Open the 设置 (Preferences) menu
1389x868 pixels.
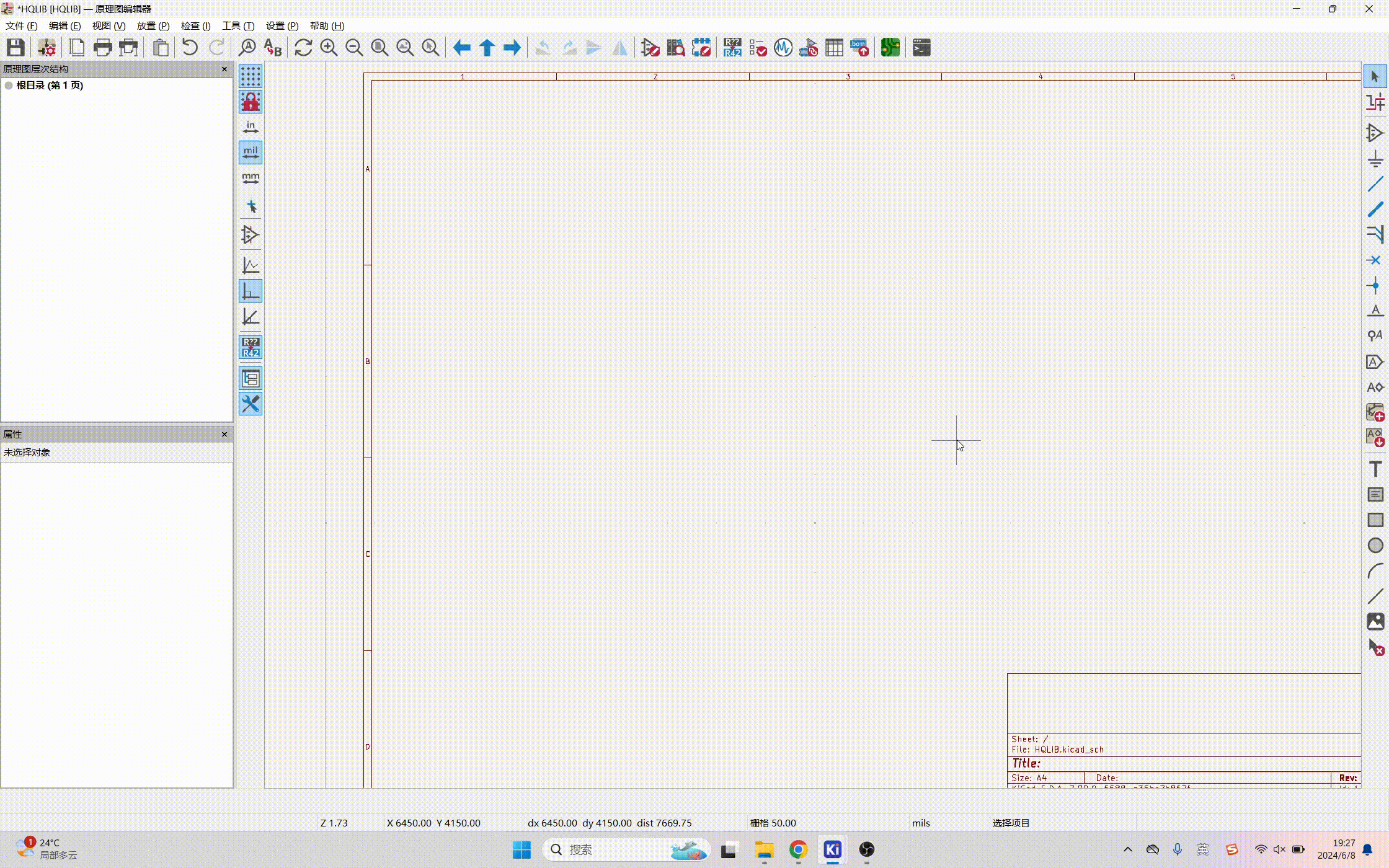(282, 25)
